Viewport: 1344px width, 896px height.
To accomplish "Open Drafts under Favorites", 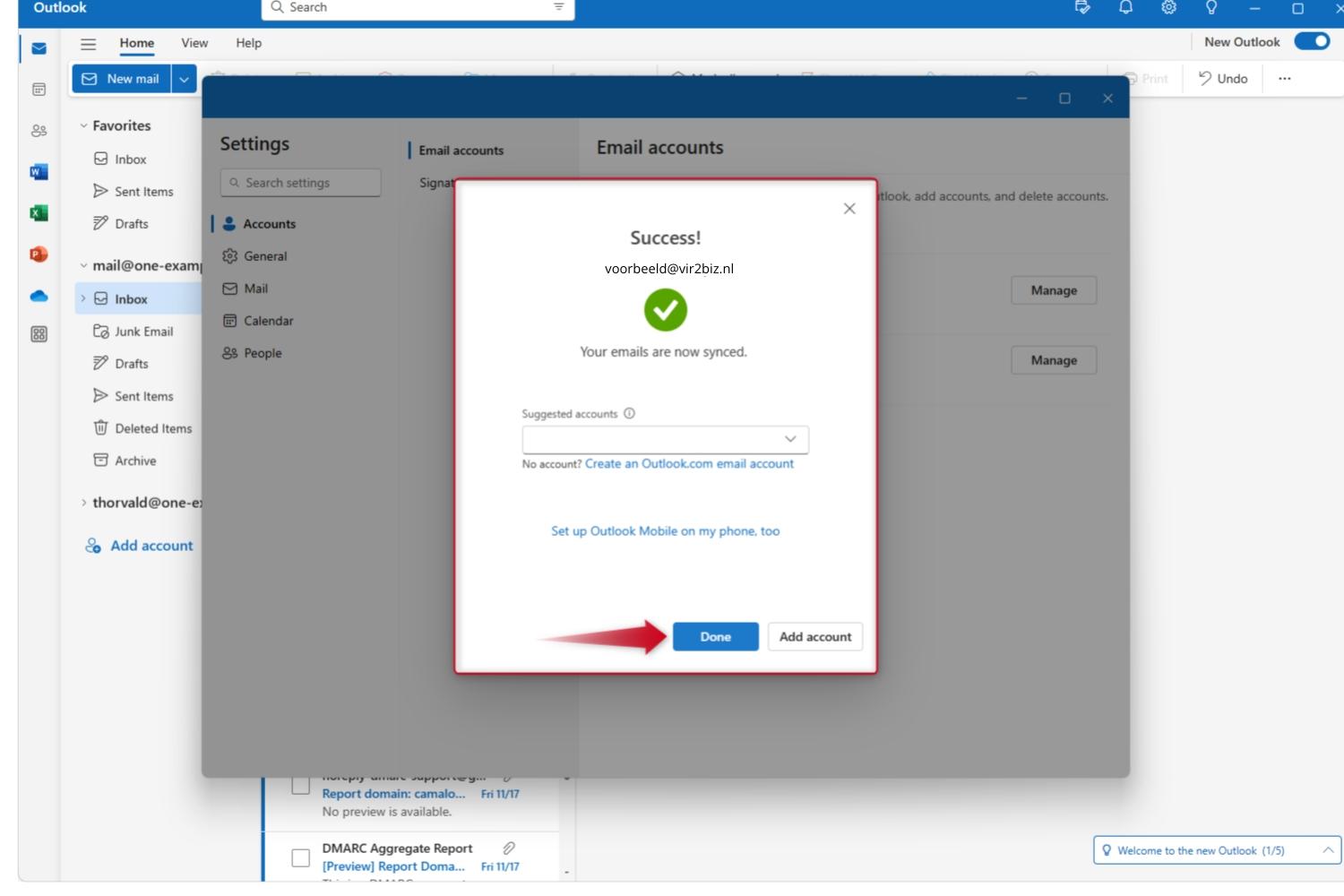I will tap(131, 224).
